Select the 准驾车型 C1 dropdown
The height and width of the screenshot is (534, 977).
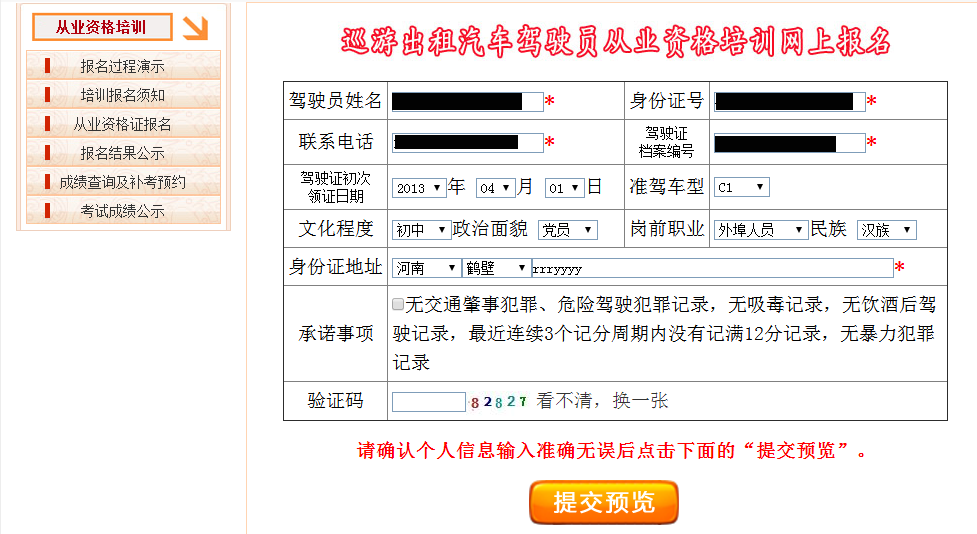[x=741, y=188]
